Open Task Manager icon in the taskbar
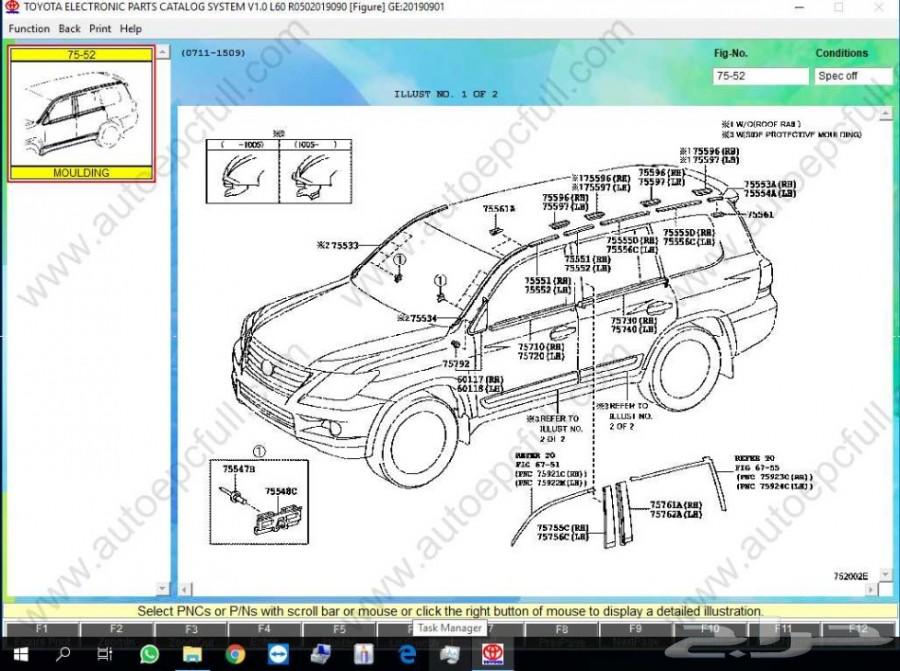 coord(449,654)
